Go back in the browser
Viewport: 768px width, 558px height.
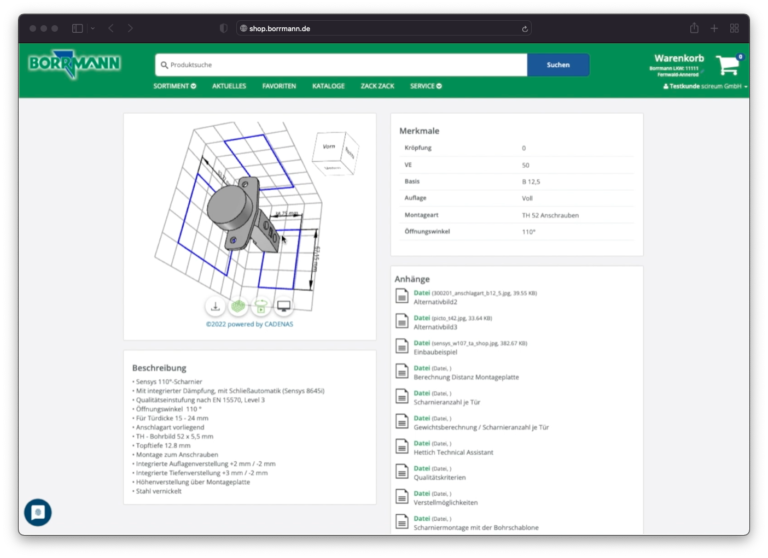[x=111, y=28]
